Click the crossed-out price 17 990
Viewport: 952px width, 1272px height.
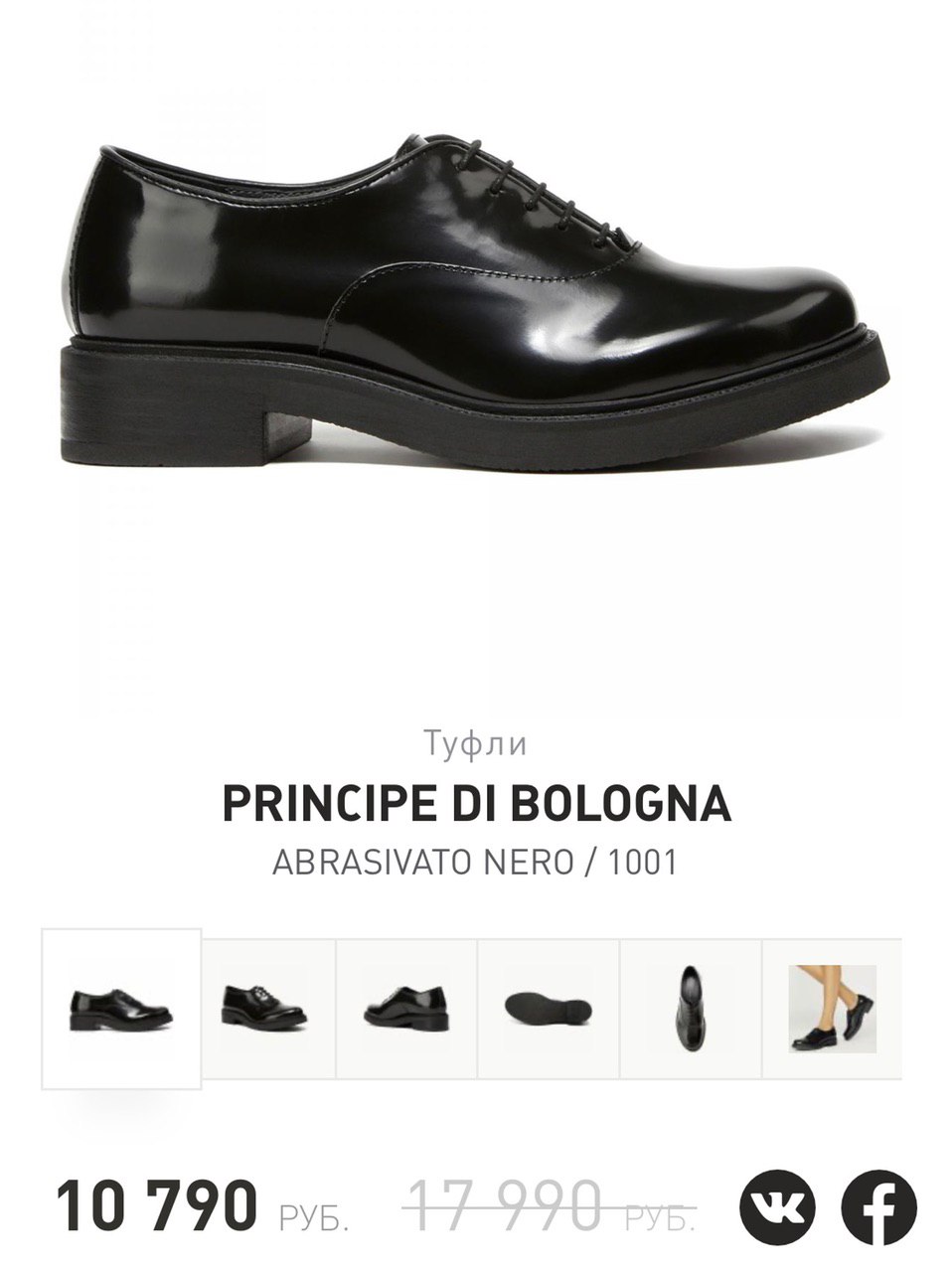[x=507, y=1204]
